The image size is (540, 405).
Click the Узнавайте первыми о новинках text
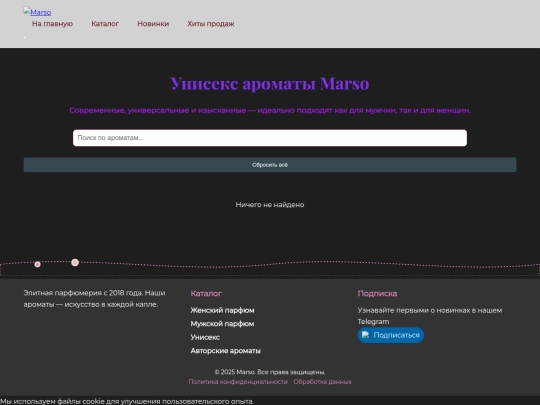[x=429, y=316]
